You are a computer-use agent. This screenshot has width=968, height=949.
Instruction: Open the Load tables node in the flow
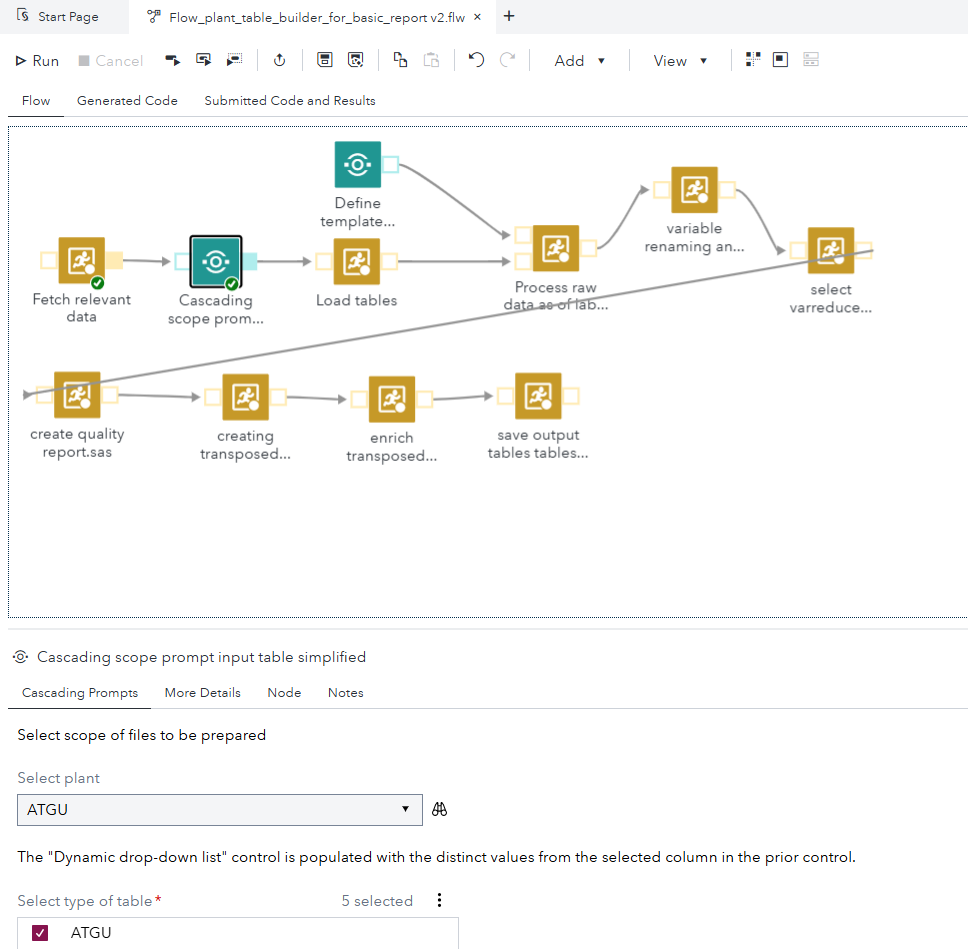click(x=356, y=262)
